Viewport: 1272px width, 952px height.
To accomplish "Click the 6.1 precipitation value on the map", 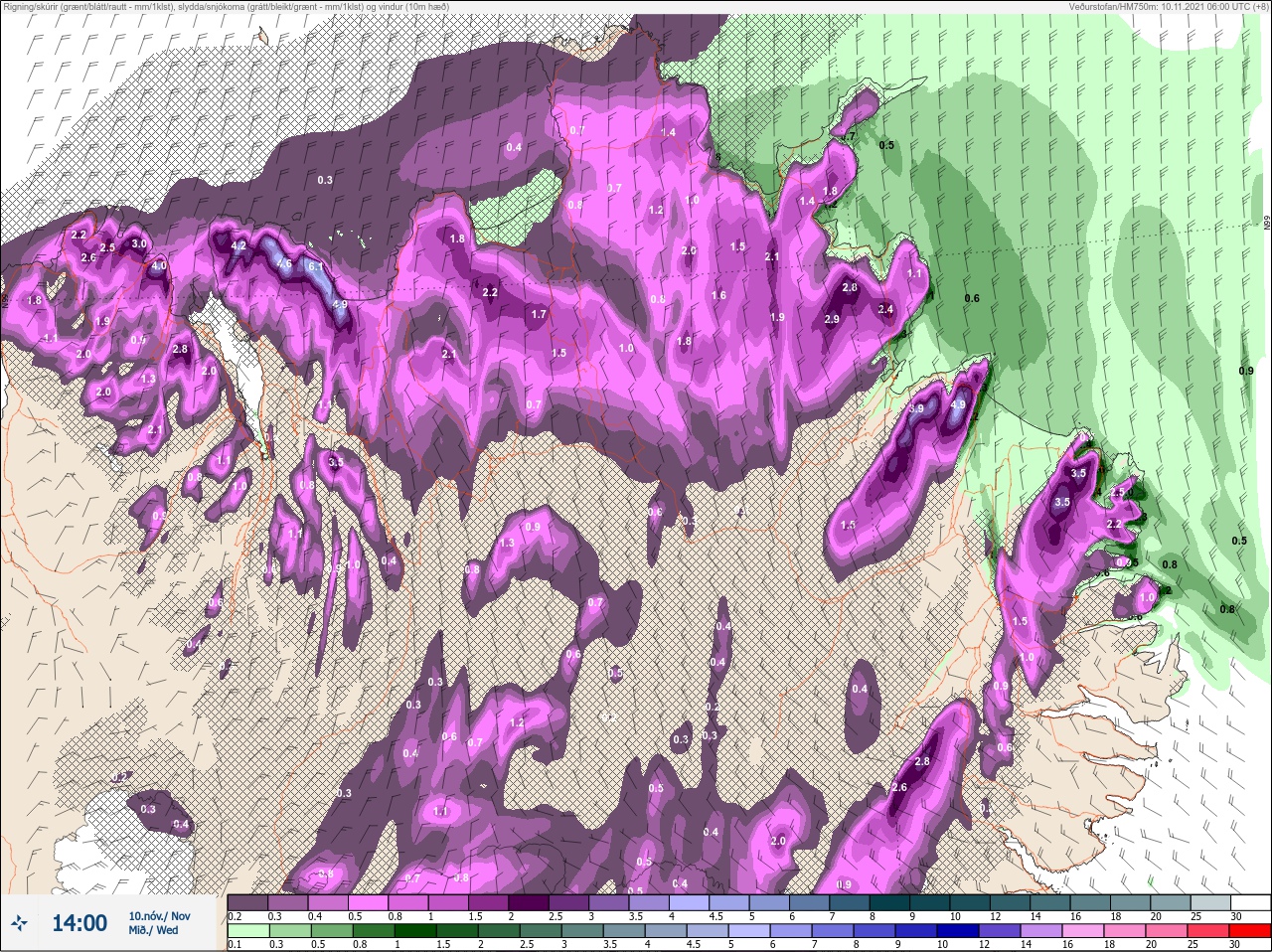I will click(316, 266).
